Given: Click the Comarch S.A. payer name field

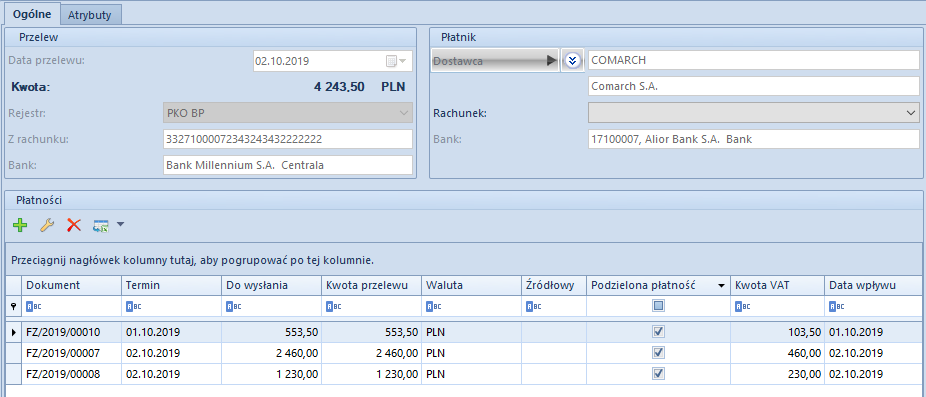Looking at the screenshot, I should 754,86.
